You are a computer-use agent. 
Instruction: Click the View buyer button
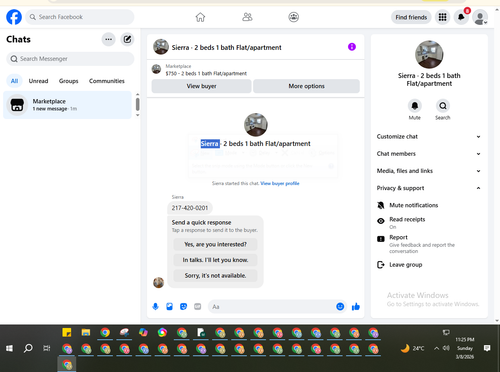coord(201,86)
